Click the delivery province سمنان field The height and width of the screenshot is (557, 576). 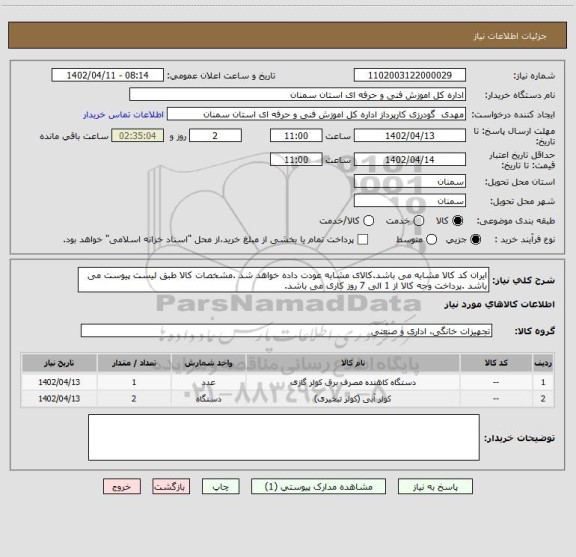coord(410,182)
